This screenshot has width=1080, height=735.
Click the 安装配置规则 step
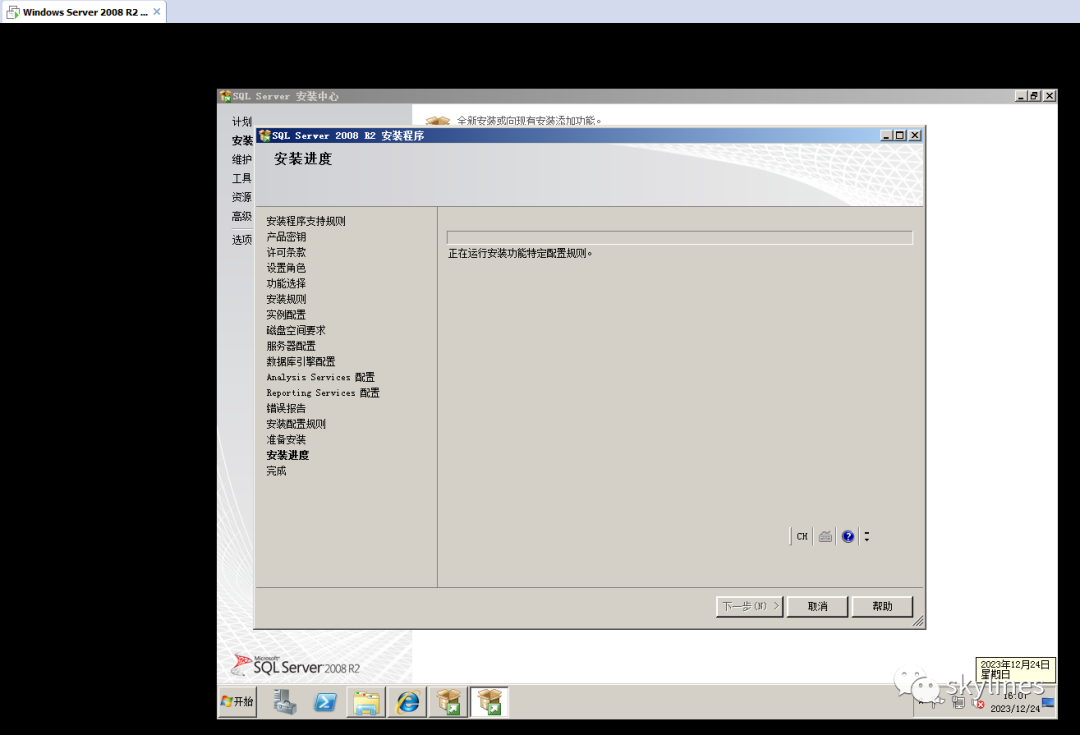click(x=295, y=424)
